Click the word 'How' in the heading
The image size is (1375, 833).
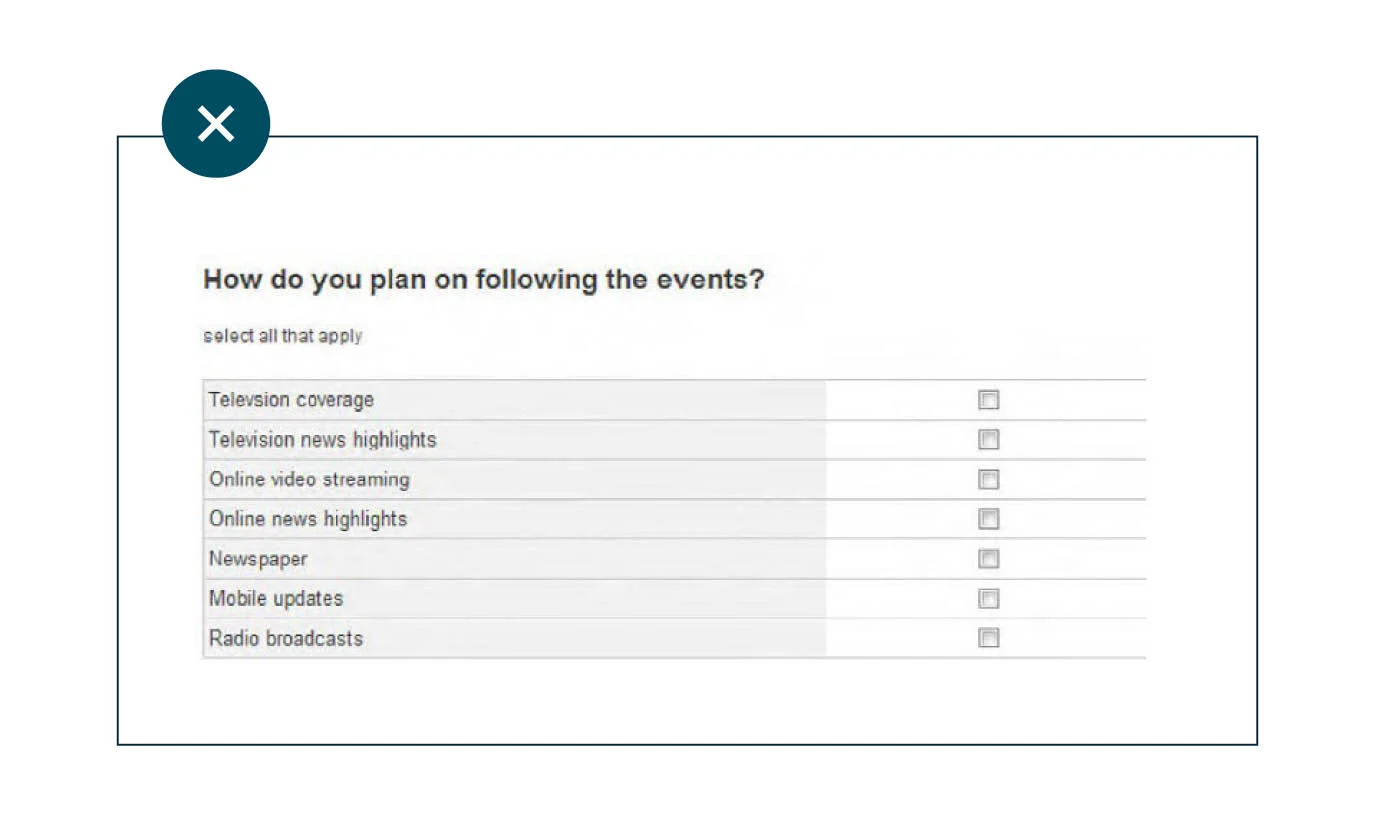pyautogui.click(x=232, y=280)
